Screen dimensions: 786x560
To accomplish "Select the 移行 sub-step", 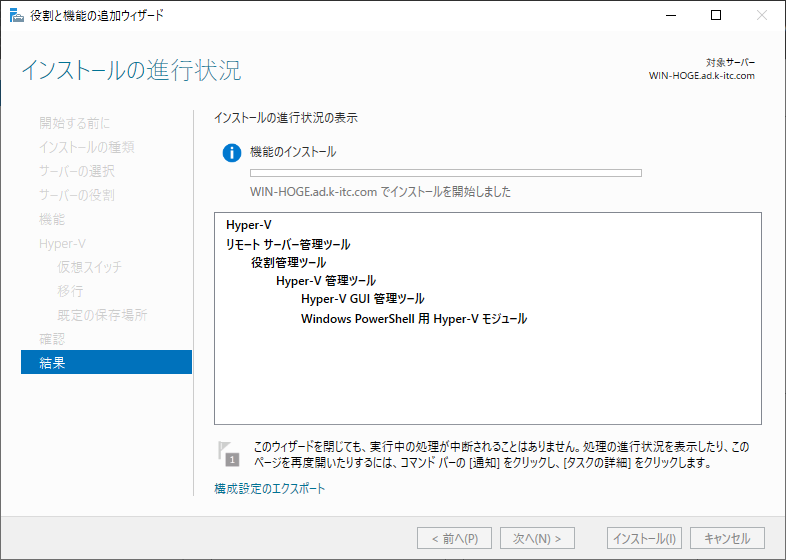I will click(x=70, y=291).
